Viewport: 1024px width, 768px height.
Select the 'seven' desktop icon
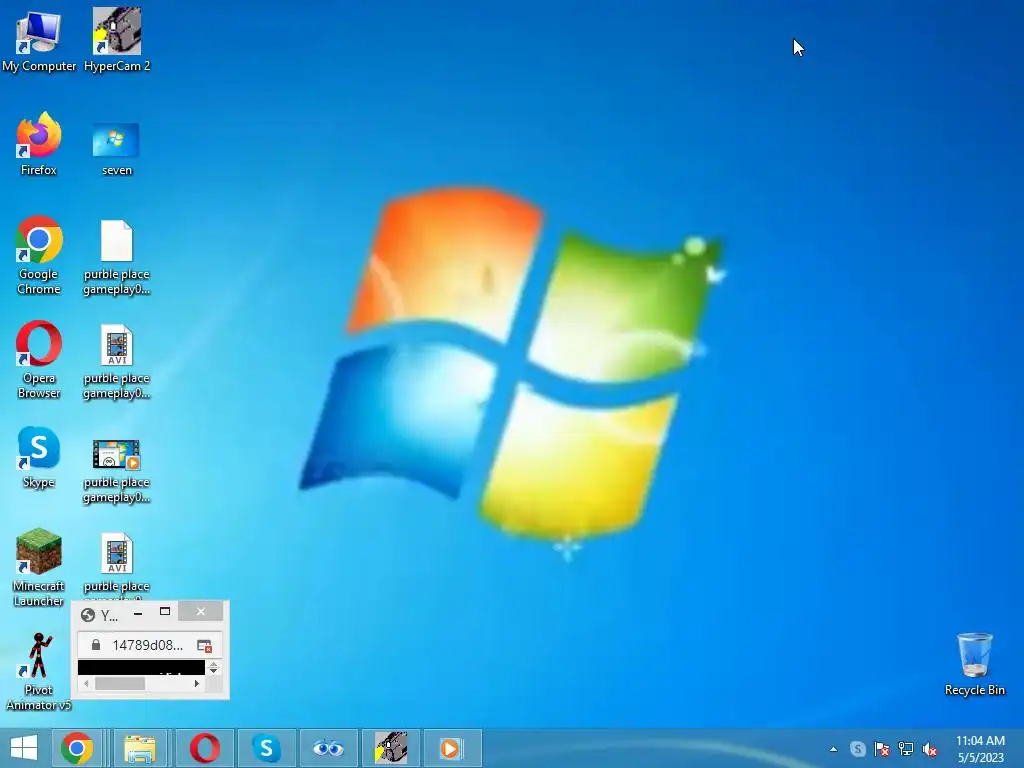(x=116, y=149)
